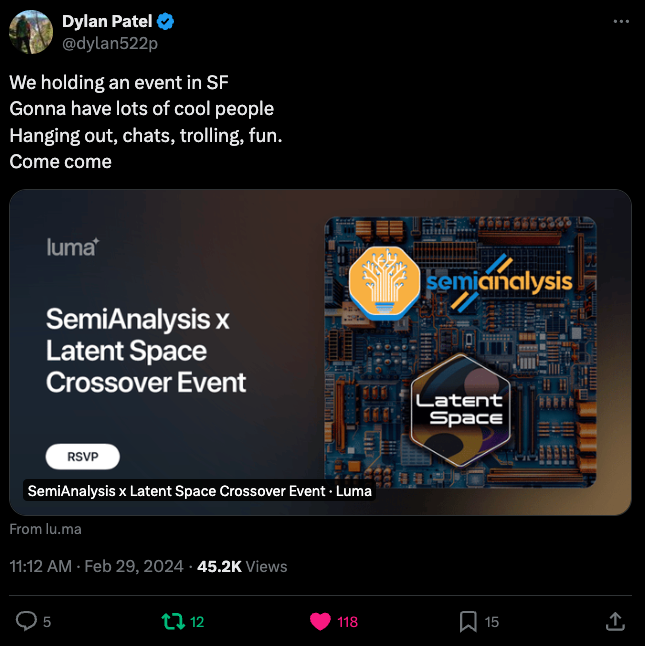Image resolution: width=645 pixels, height=646 pixels.
Task: Open the Dylan Patel display name link
Action: click(x=107, y=21)
